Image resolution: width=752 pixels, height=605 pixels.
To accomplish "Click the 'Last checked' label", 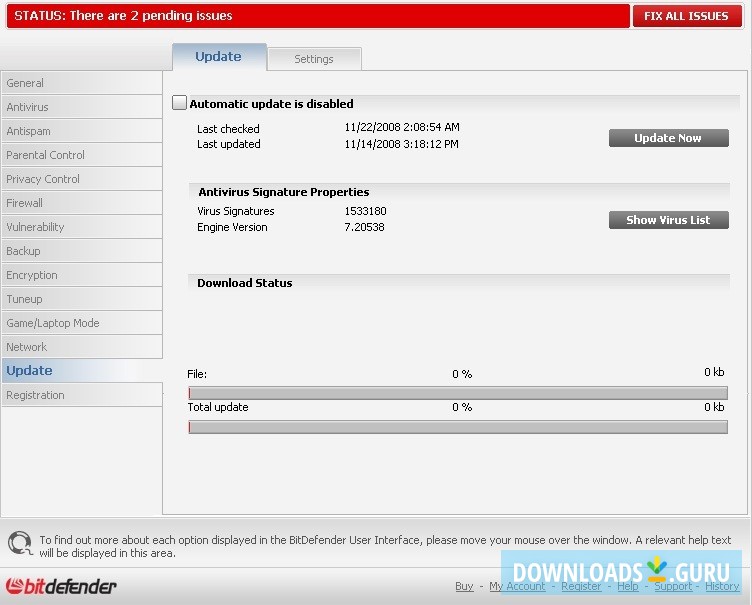I will tap(228, 129).
